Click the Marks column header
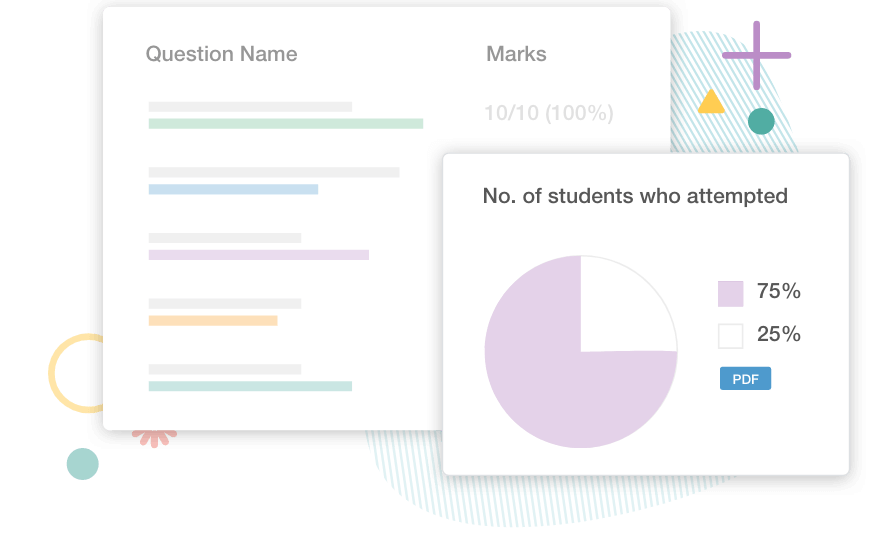Viewport: 871px width, 534px height. pyautogui.click(x=516, y=54)
